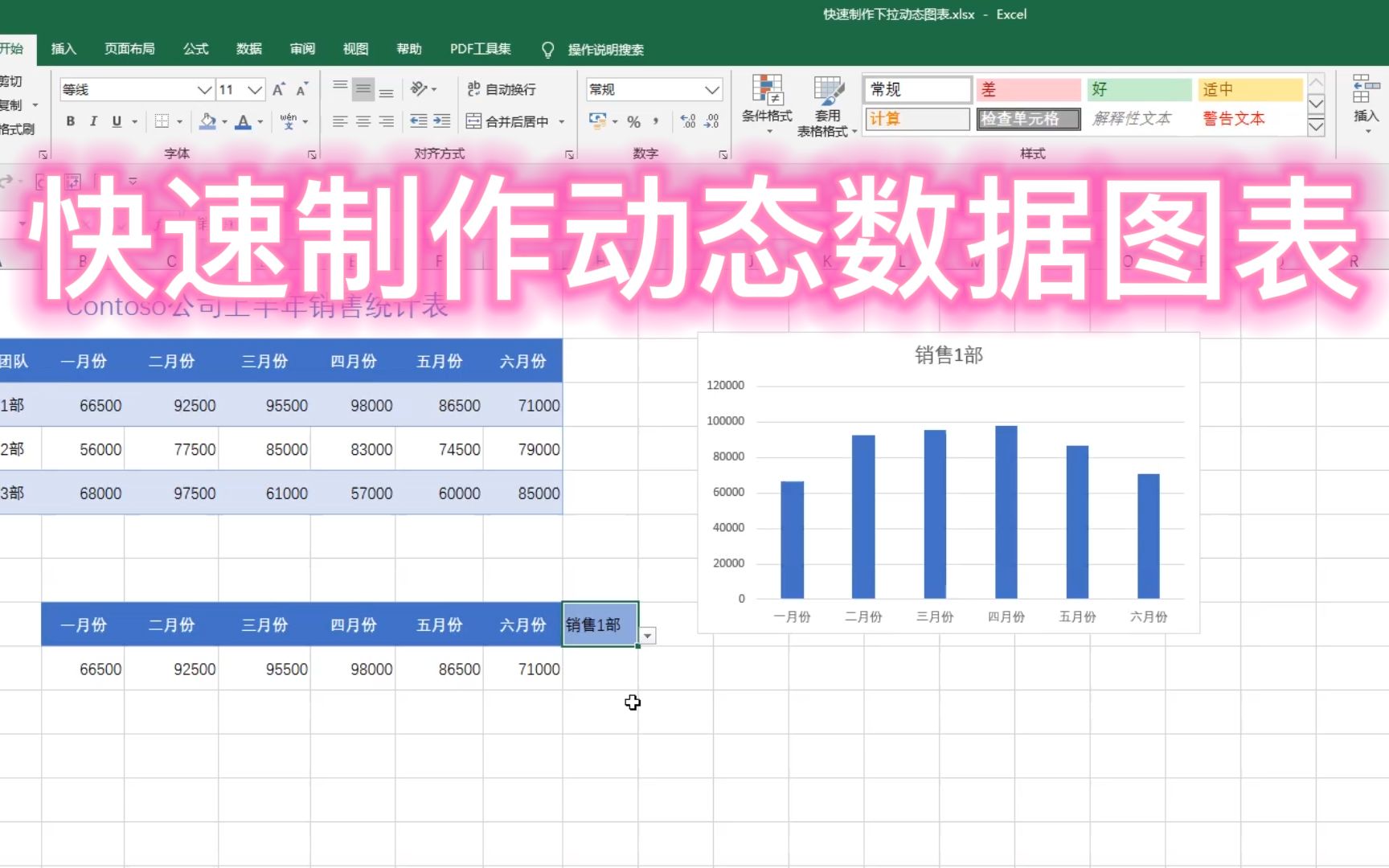This screenshot has width=1389, height=868.
Task: Click 操作说明搜索 search box
Action: [x=605, y=50]
